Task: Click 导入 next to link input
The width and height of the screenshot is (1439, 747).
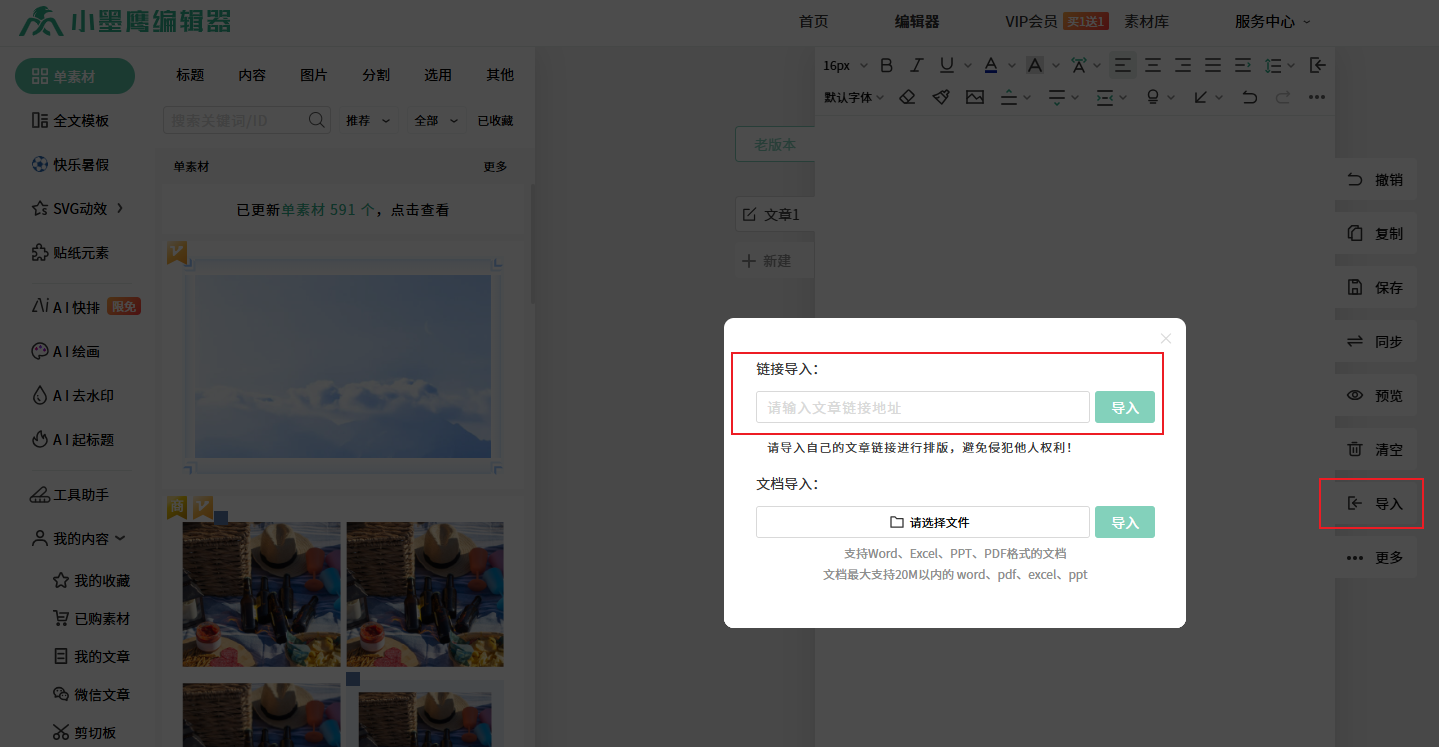Action: pos(1125,407)
